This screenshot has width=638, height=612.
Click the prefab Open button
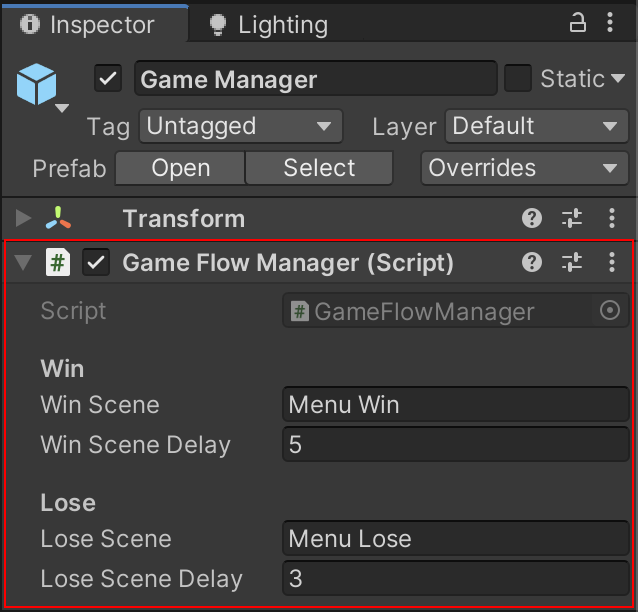point(180,168)
